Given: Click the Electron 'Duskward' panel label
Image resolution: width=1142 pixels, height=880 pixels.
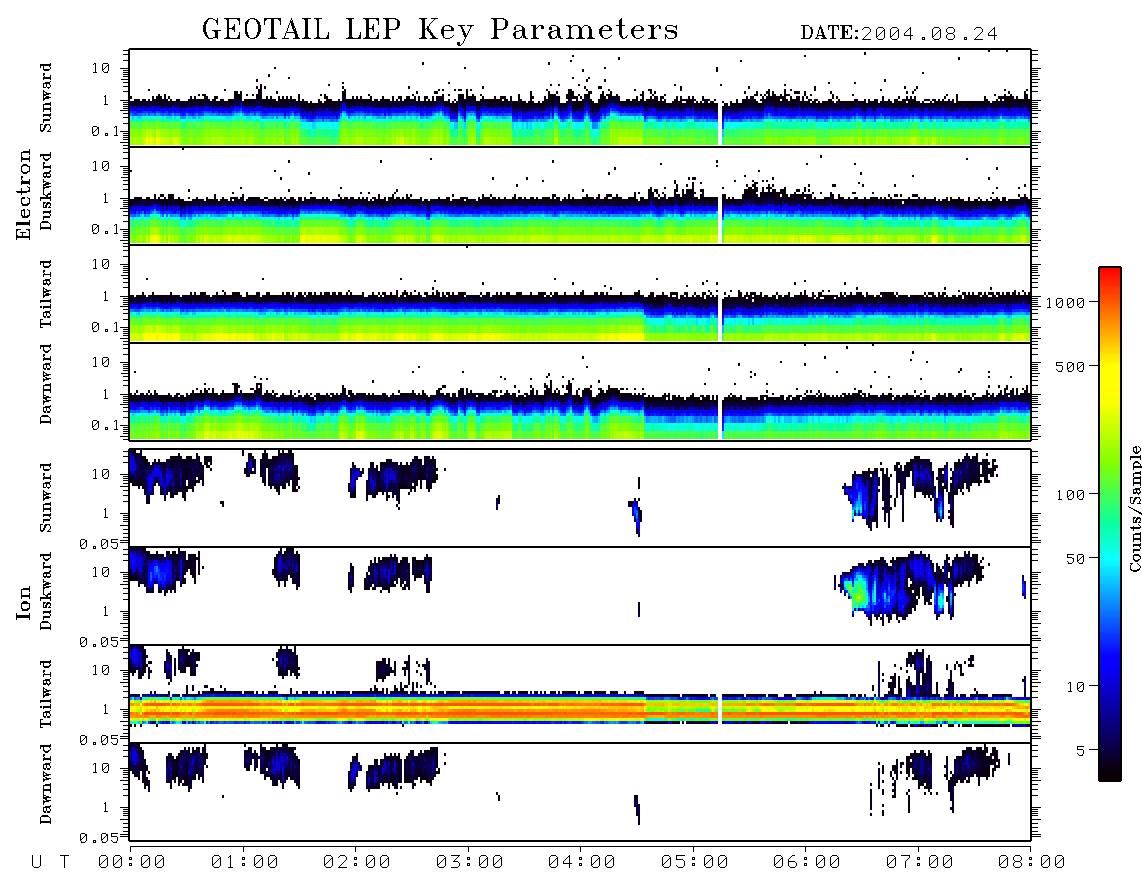Looking at the screenshot, I should (x=46, y=191).
